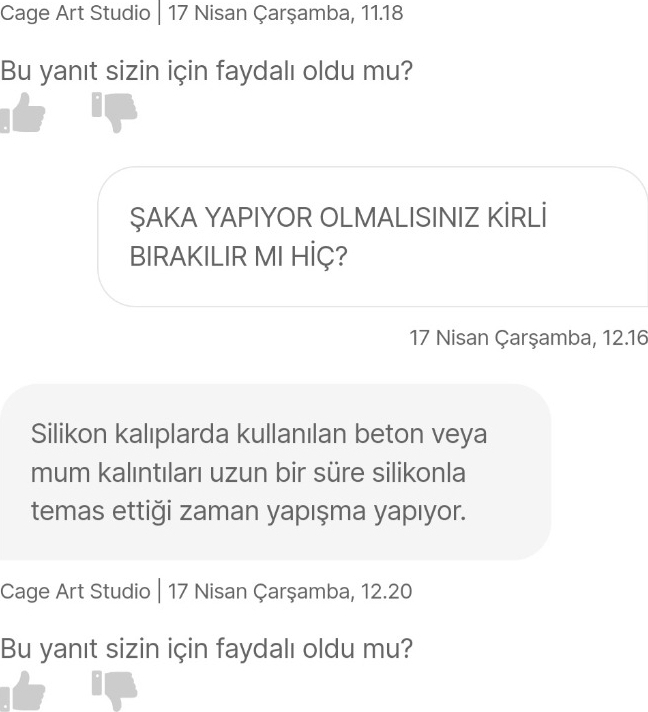Click the 'BIRAKILIR MI HİÇ?' text line
The width and height of the screenshot is (648, 712).
pyautogui.click(x=238, y=257)
